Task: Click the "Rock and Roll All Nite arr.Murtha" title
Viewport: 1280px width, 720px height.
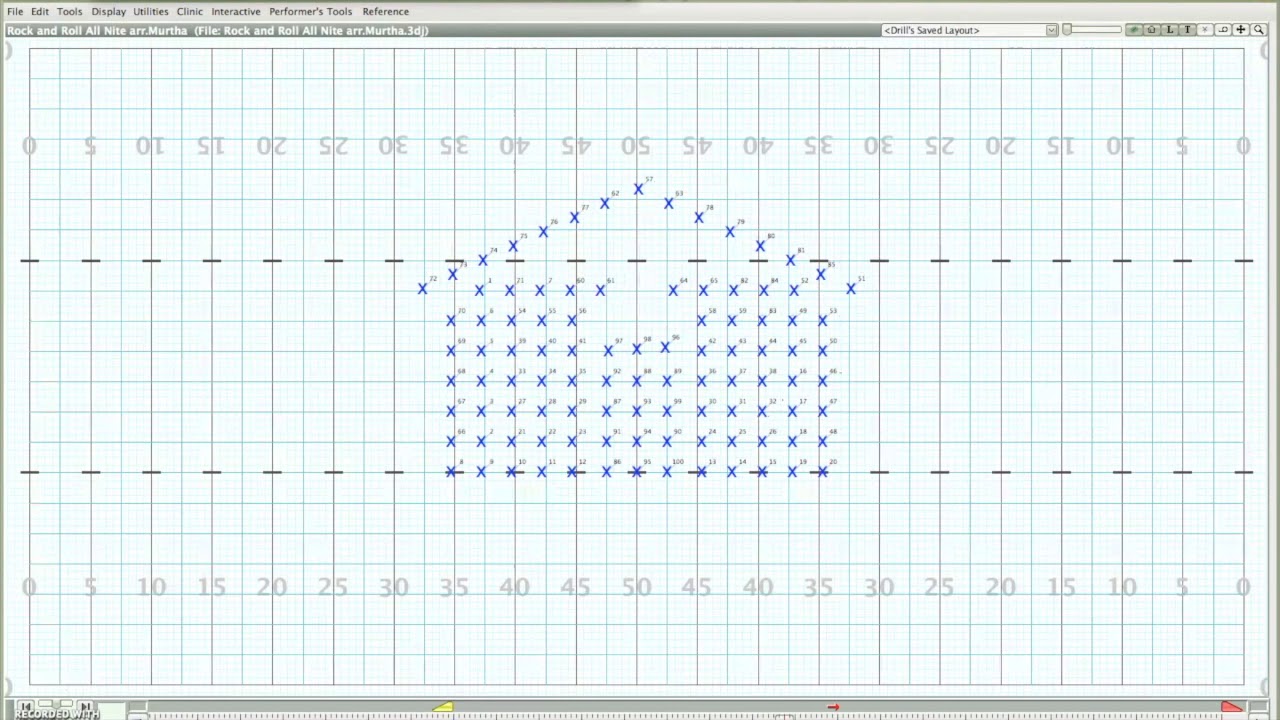Action: point(97,30)
